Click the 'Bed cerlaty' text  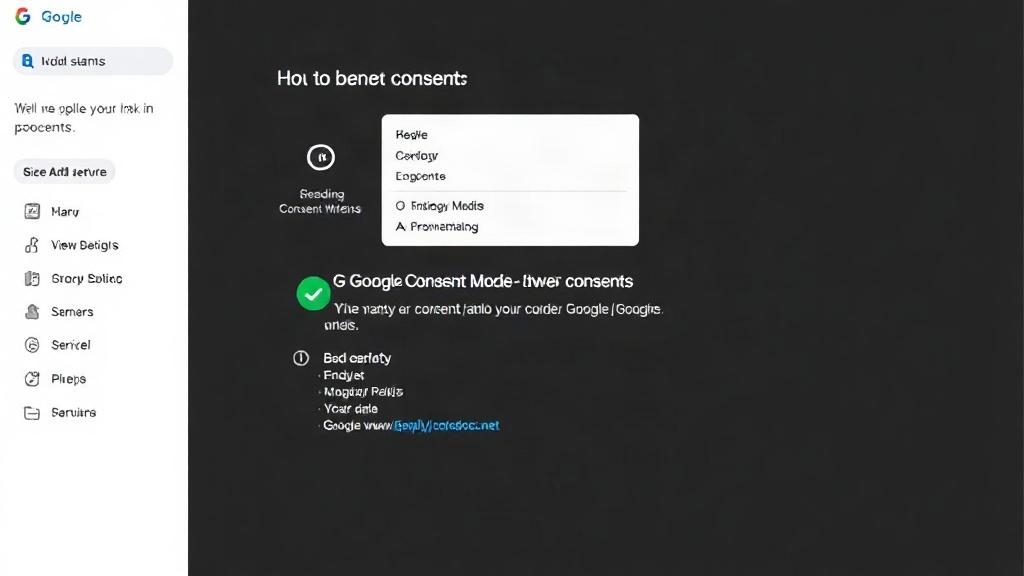tap(357, 358)
